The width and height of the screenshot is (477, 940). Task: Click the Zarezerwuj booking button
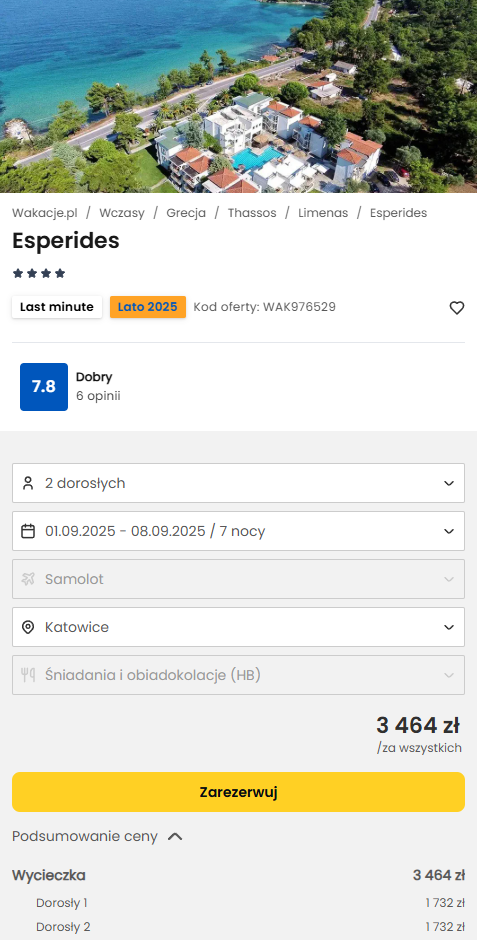click(238, 792)
